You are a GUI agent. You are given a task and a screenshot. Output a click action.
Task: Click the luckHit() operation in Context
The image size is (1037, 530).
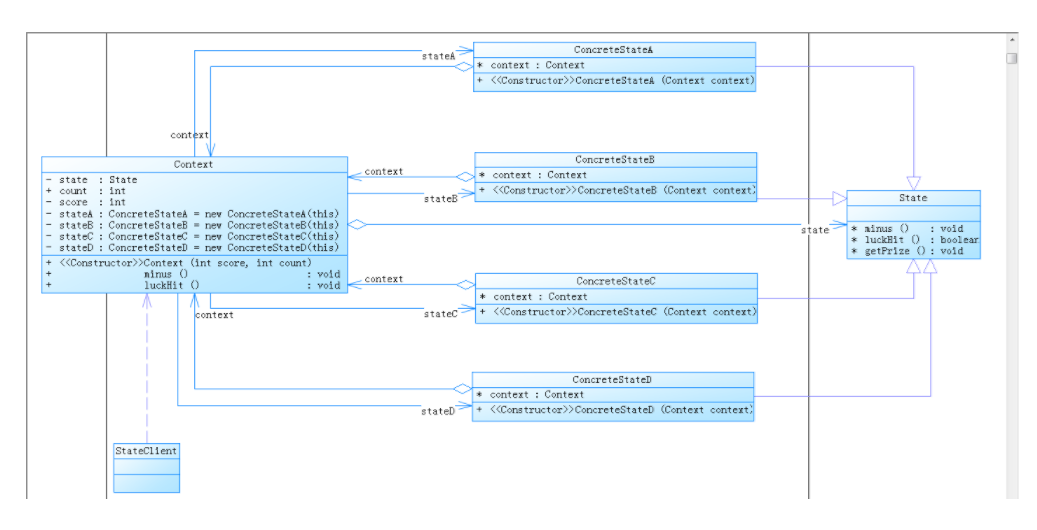(x=194, y=285)
